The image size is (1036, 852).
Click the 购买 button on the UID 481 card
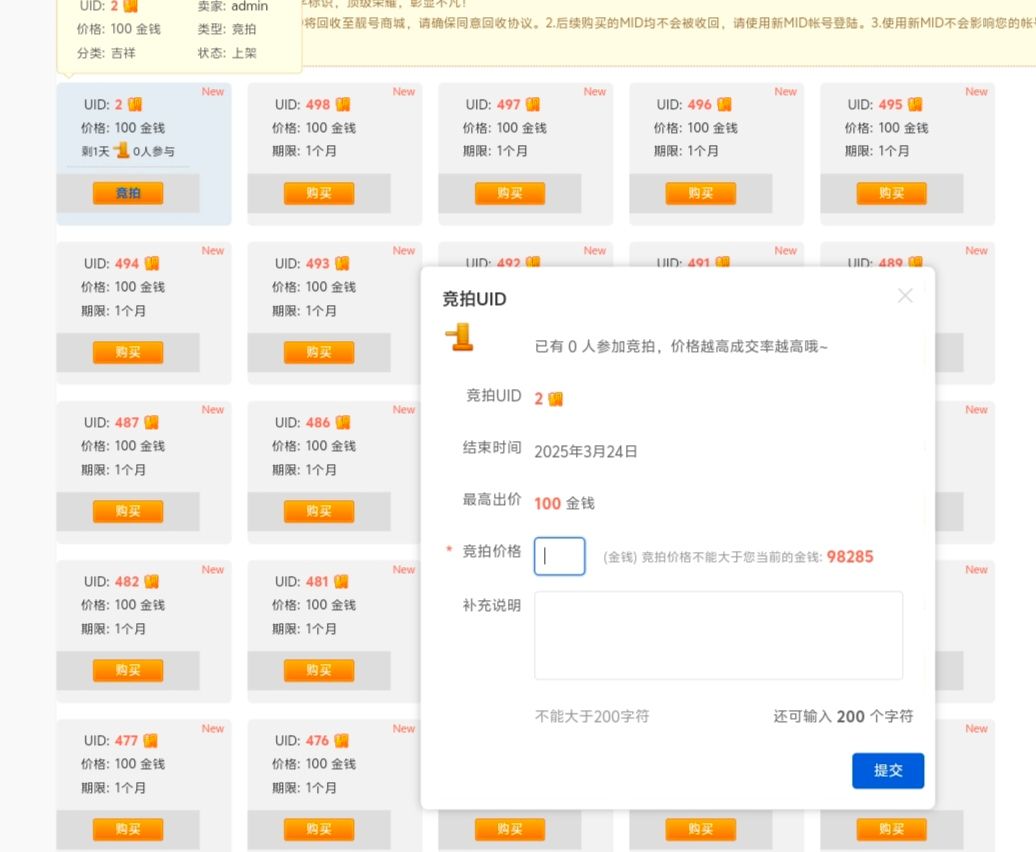coord(318,670)
